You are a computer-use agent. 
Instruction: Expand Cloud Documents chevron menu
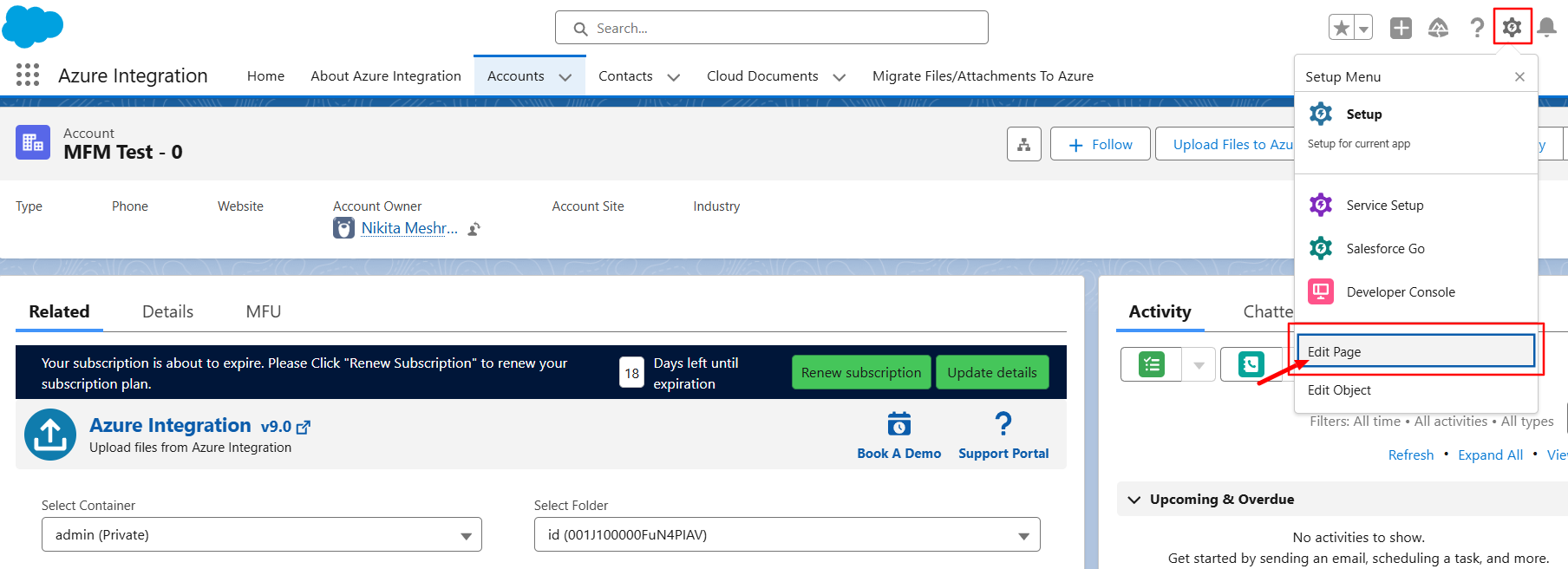click(840, 77)
